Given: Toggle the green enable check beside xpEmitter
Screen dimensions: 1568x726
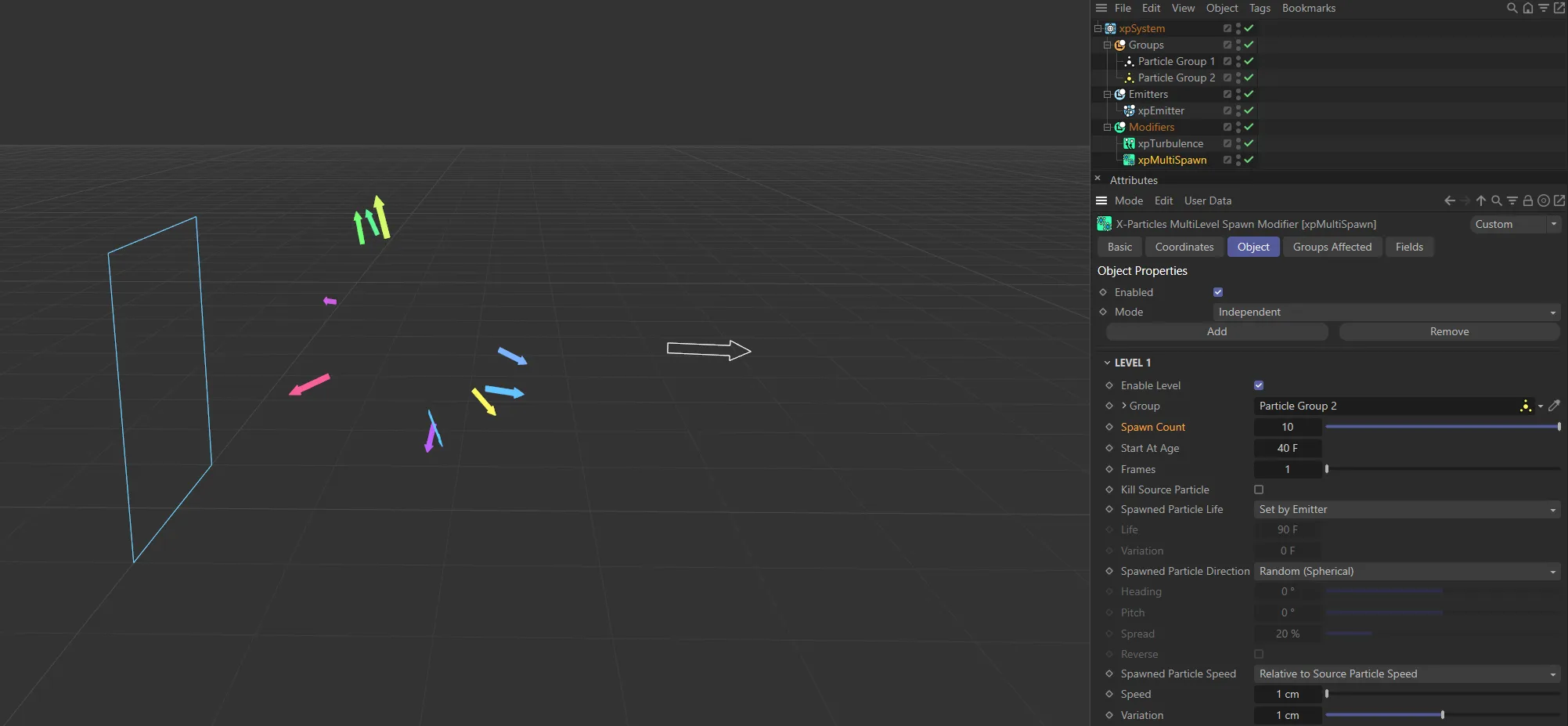Looking at the screenshot, I should click(1249, 110).
